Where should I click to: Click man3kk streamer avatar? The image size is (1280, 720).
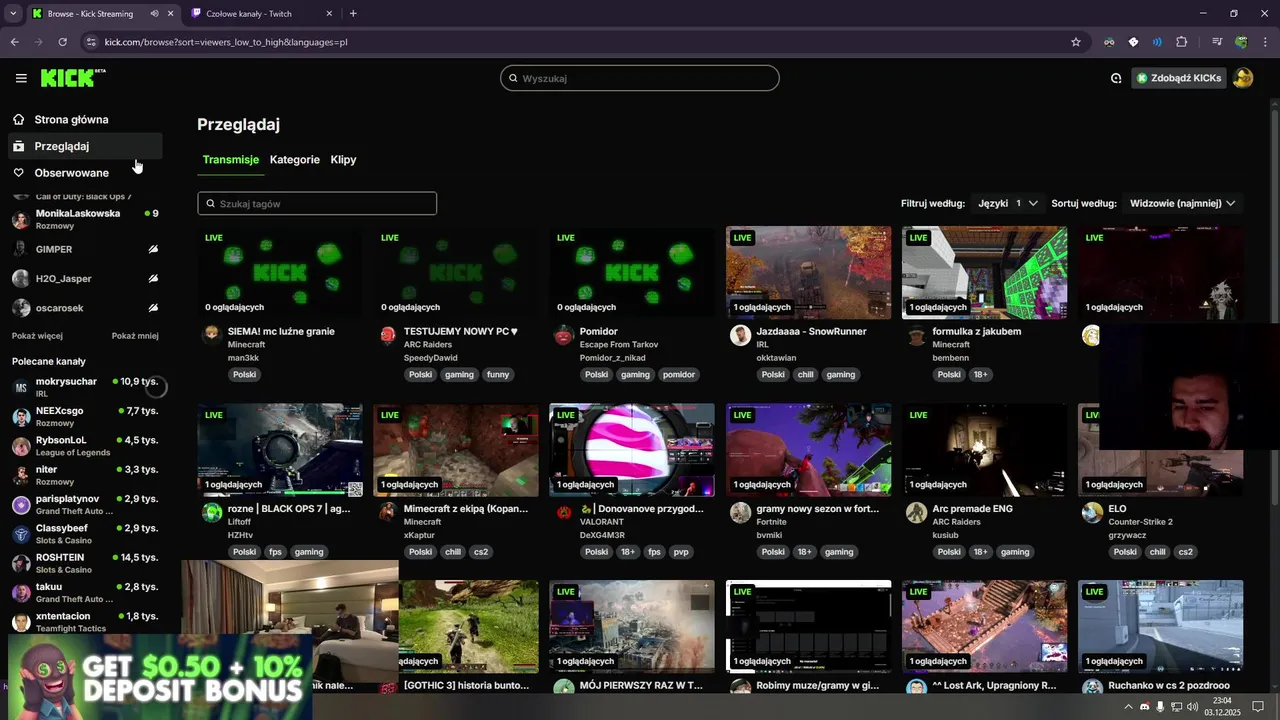tap(212, 335)
